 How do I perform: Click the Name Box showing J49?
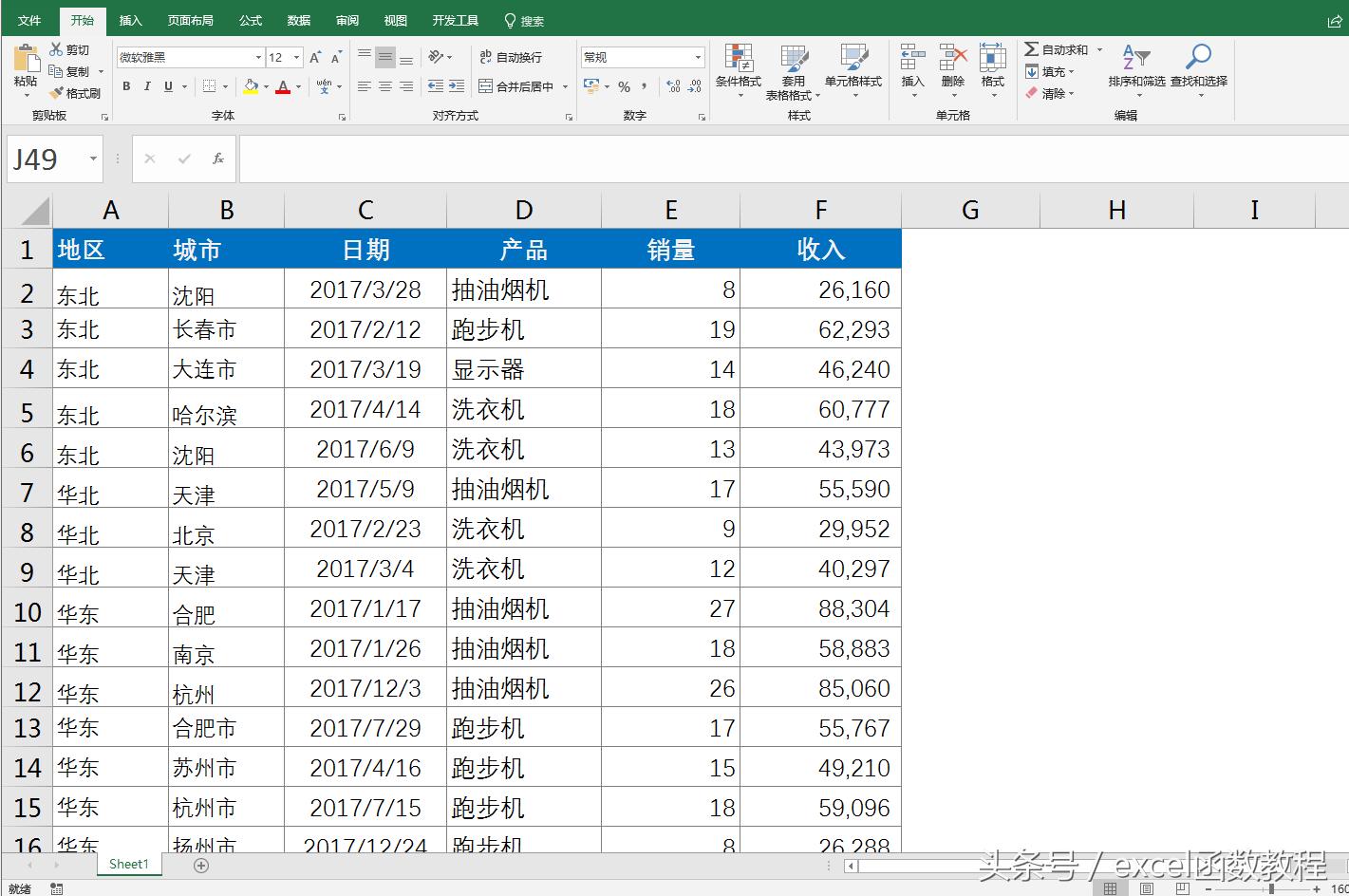[43, 158]
